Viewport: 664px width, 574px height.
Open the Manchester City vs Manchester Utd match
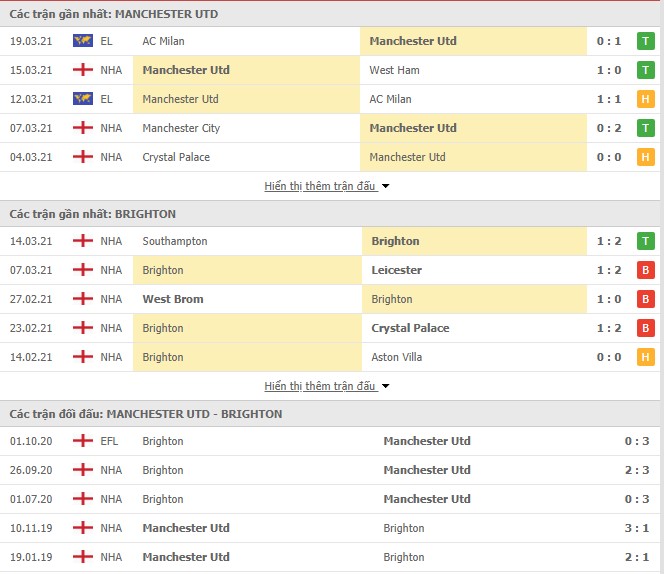coord(330,128)
